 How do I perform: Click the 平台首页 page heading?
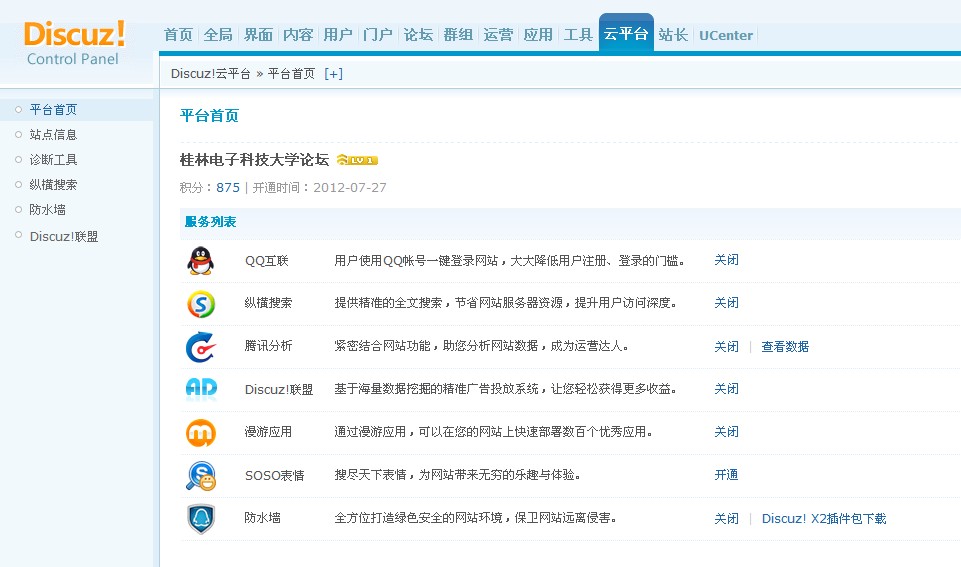tap(209, 115)
